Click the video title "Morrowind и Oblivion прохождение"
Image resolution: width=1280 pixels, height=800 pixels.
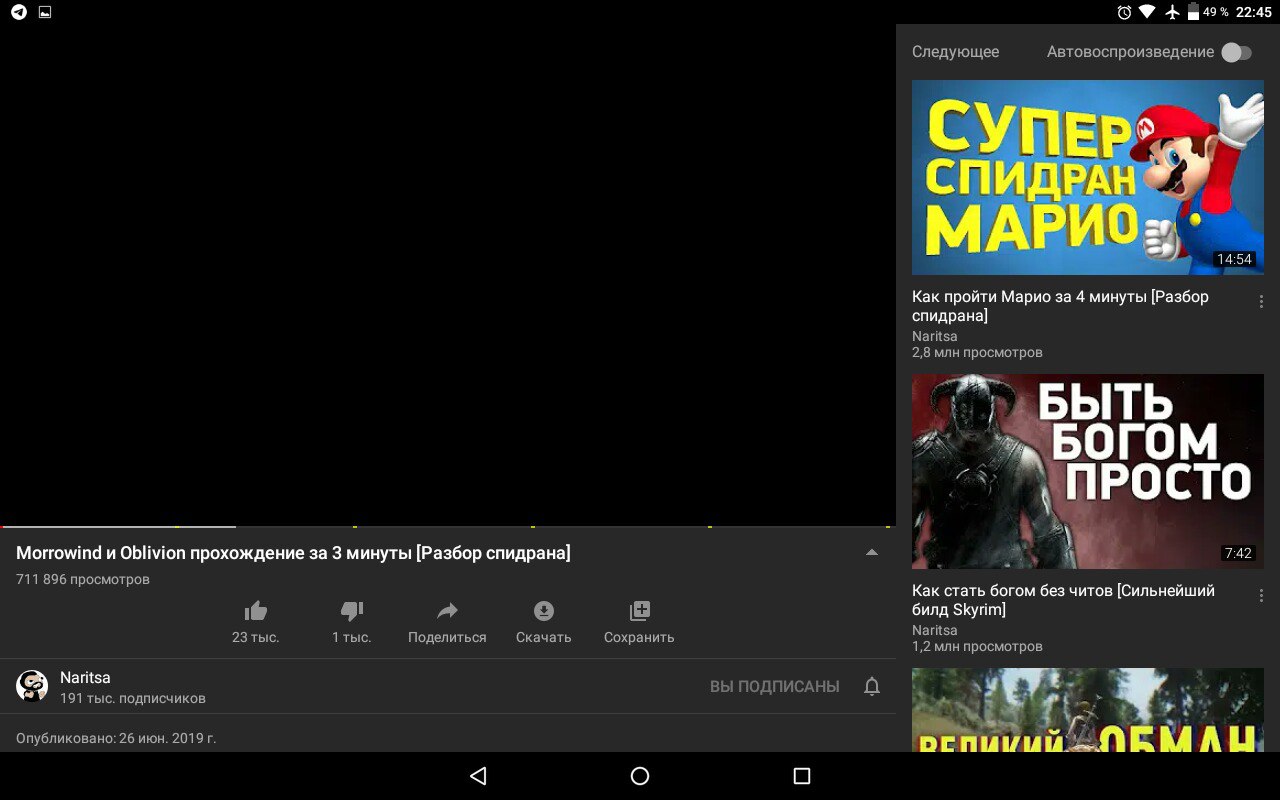tap(293, 553)
